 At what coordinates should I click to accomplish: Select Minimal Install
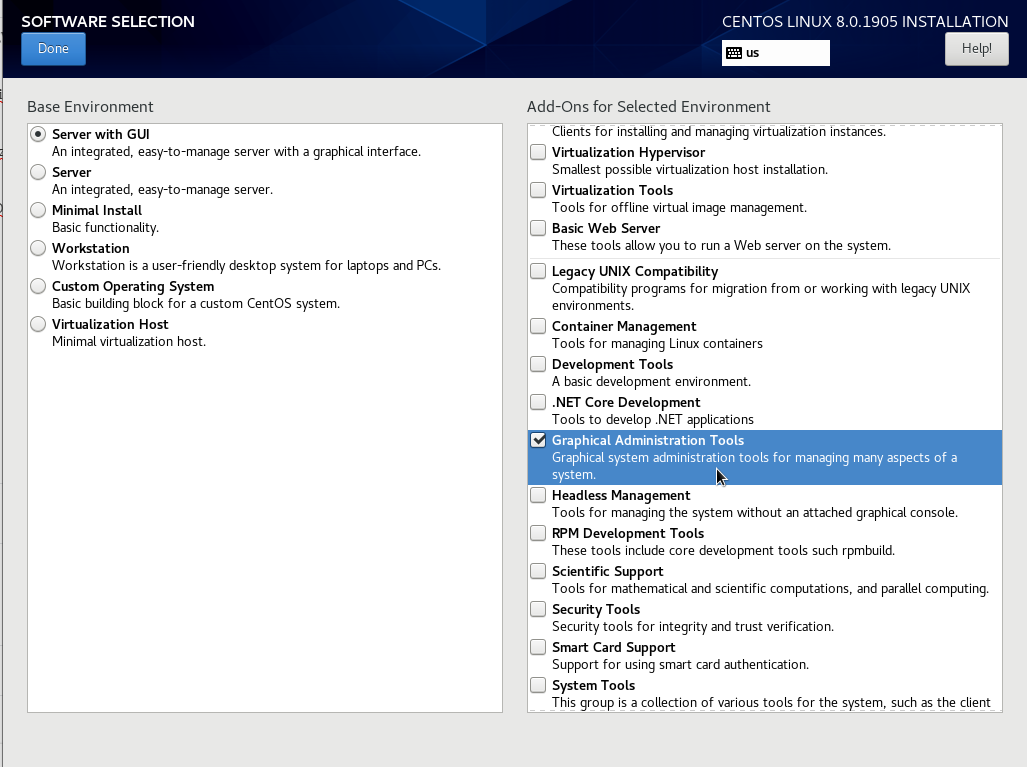37,210
